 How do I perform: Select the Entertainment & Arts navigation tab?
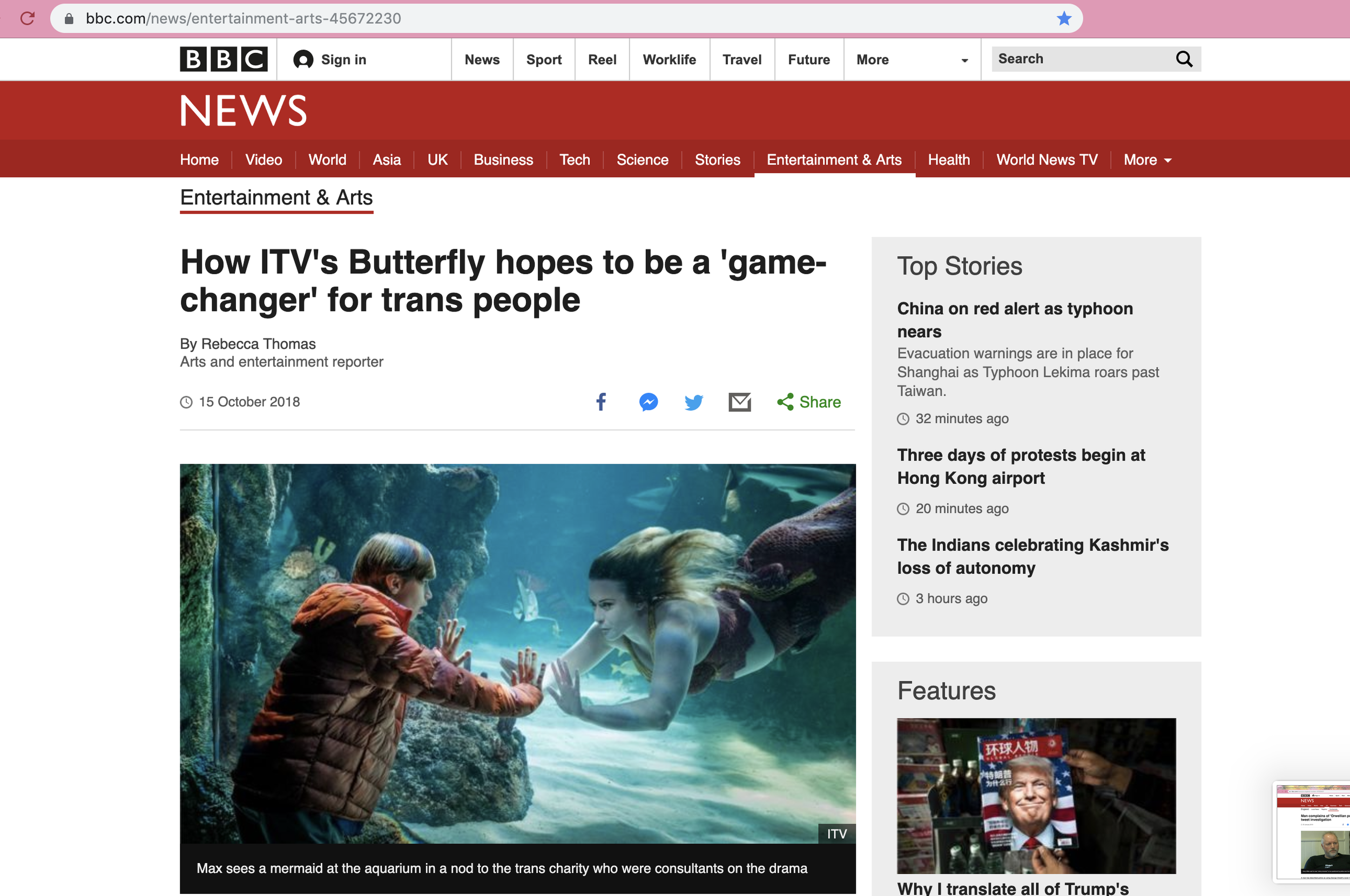[834, 160]
